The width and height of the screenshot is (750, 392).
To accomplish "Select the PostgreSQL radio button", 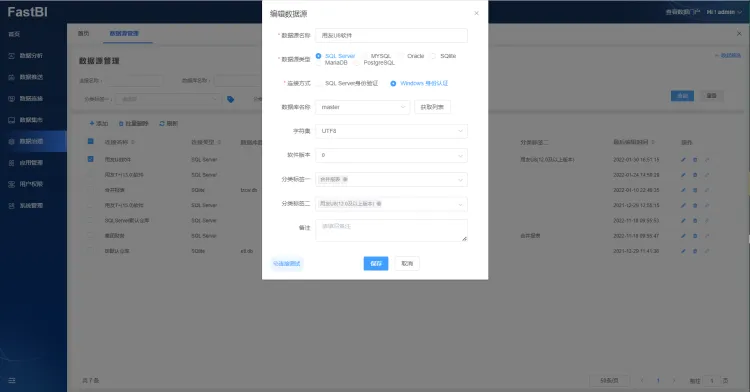I will (x=357, y=63).
